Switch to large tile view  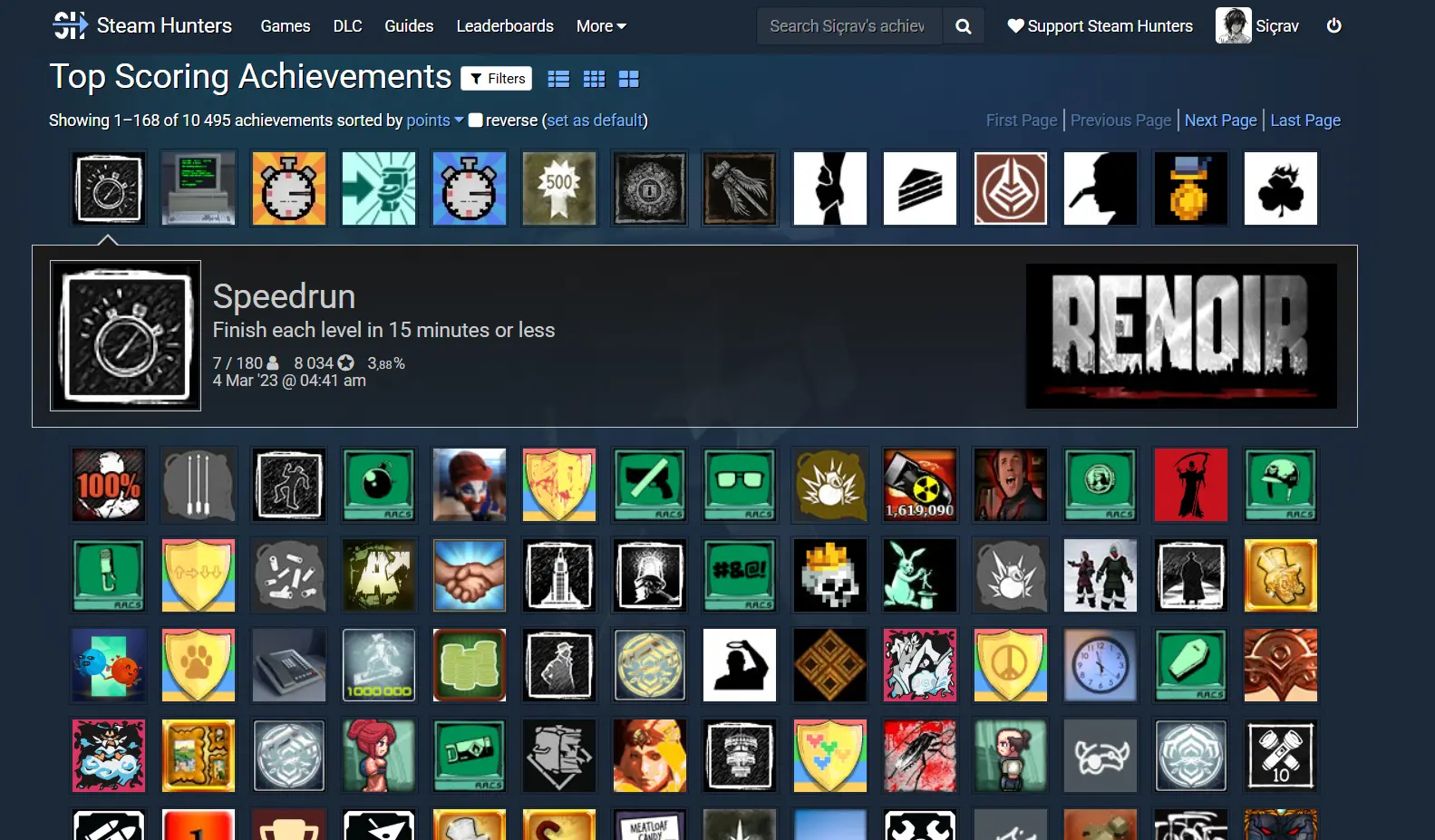pyautogui.click(x=628, y=79)
